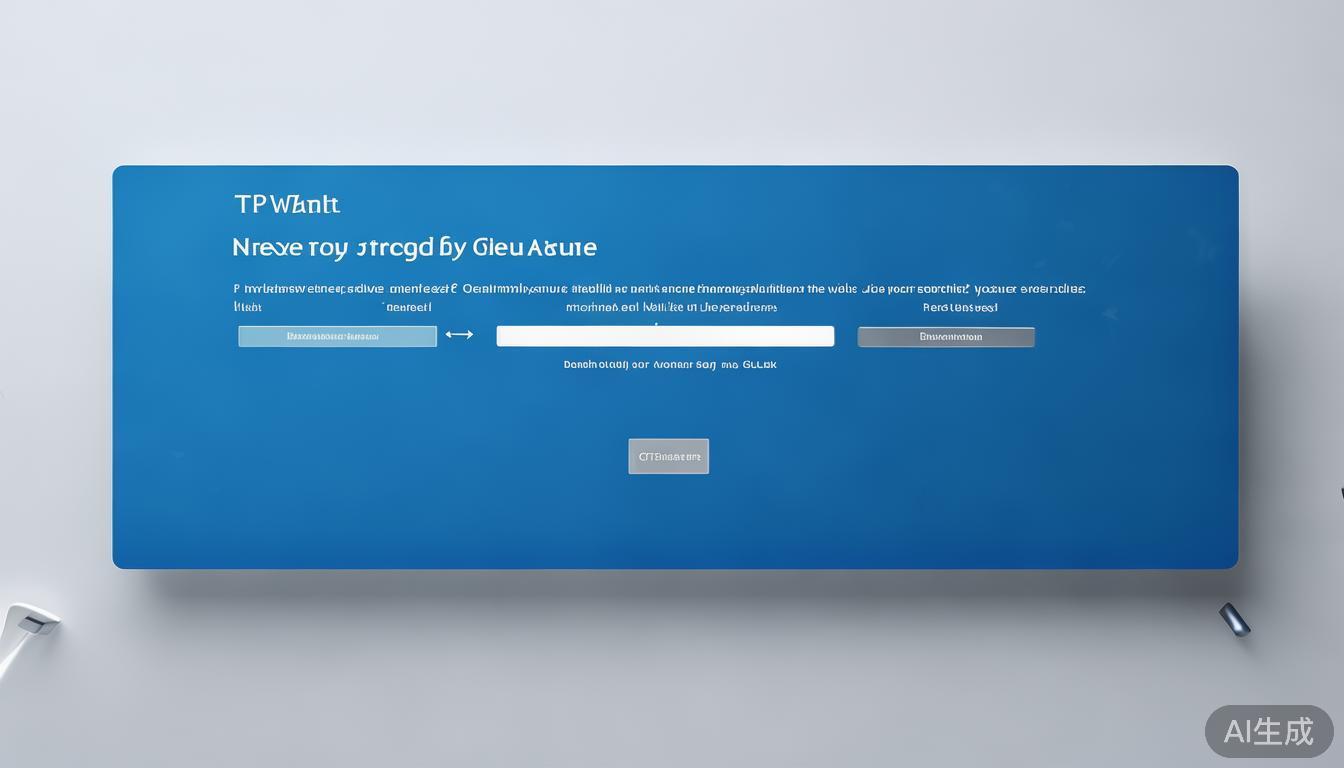
Task: Click the label above the white input field
Action: pos(671,308)
